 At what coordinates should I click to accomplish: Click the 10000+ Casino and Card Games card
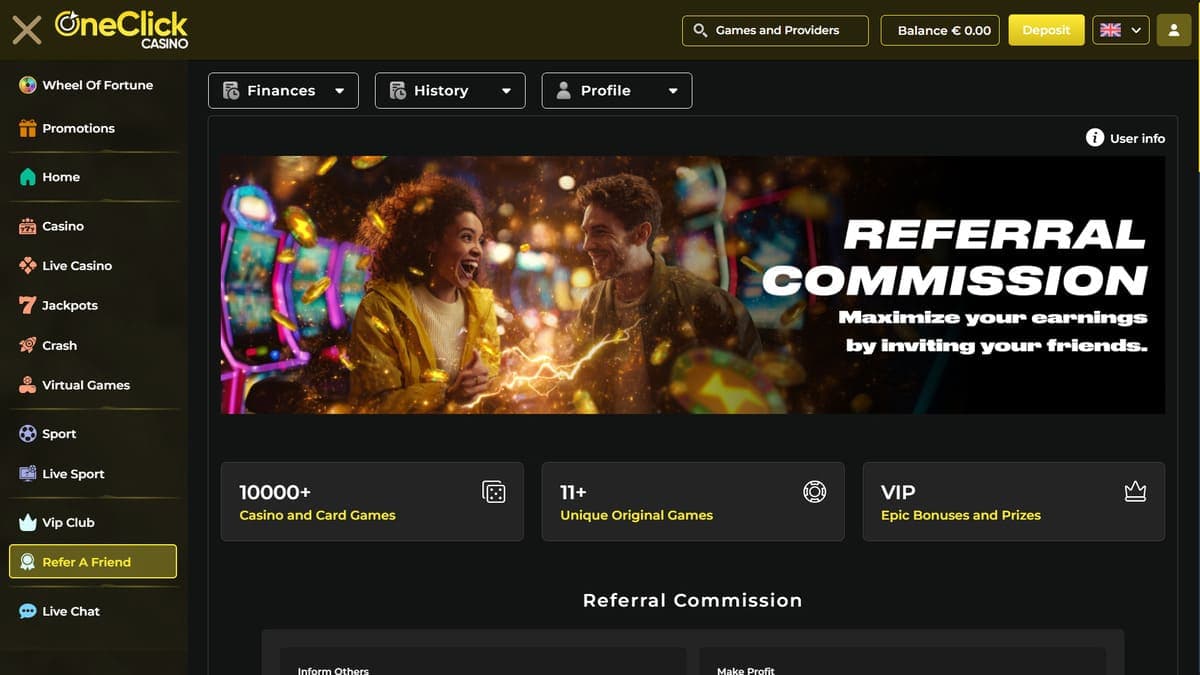372,502
